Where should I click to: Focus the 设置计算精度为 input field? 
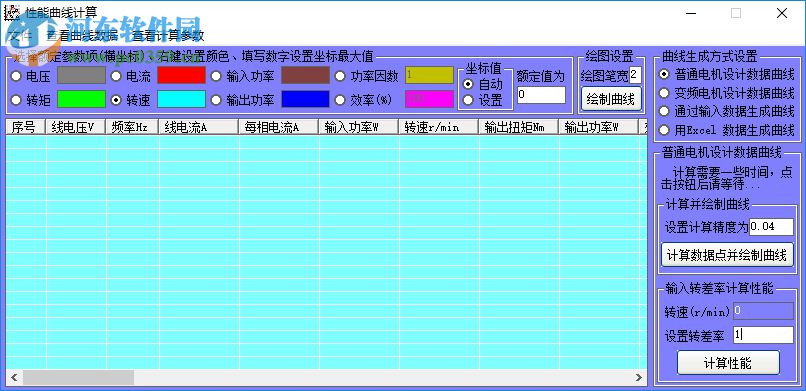[771, 227]
